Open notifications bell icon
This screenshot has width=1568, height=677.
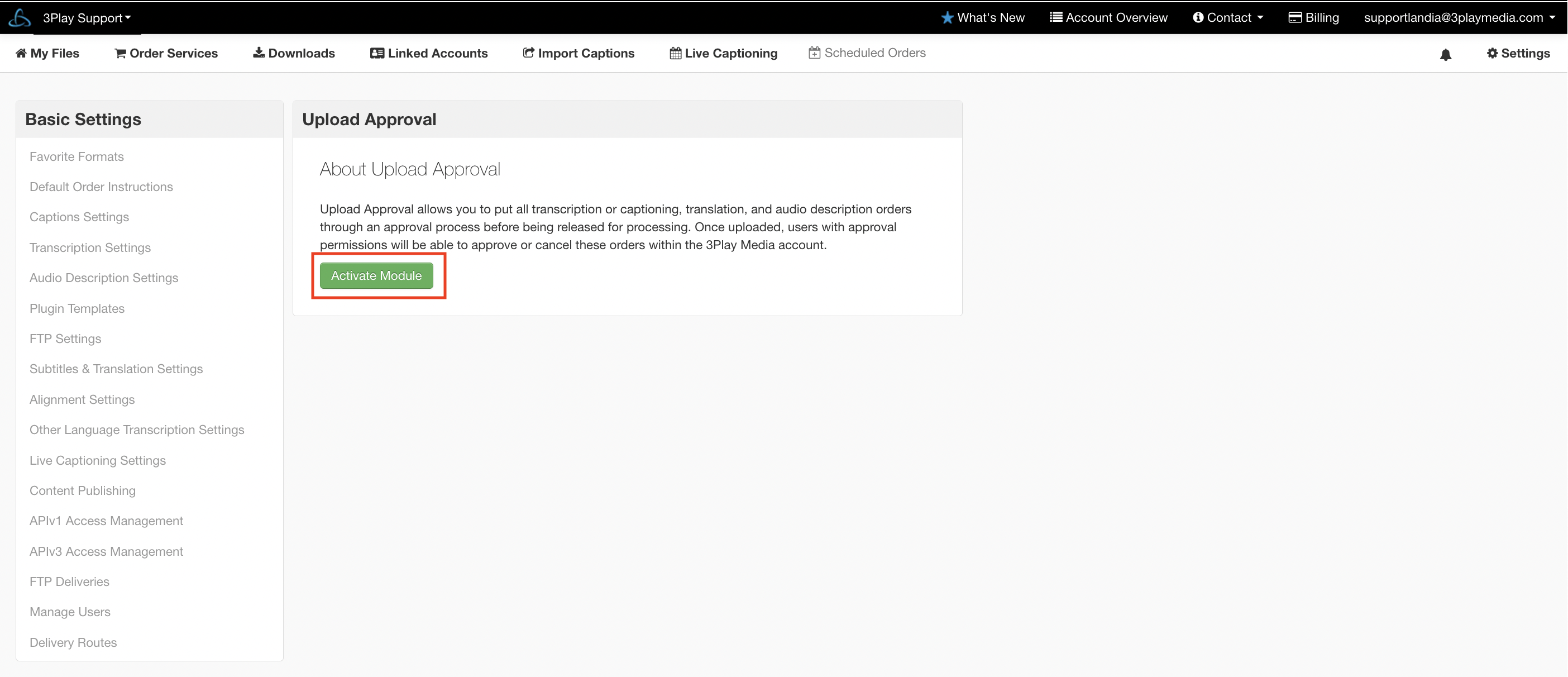click(1446, 55)
